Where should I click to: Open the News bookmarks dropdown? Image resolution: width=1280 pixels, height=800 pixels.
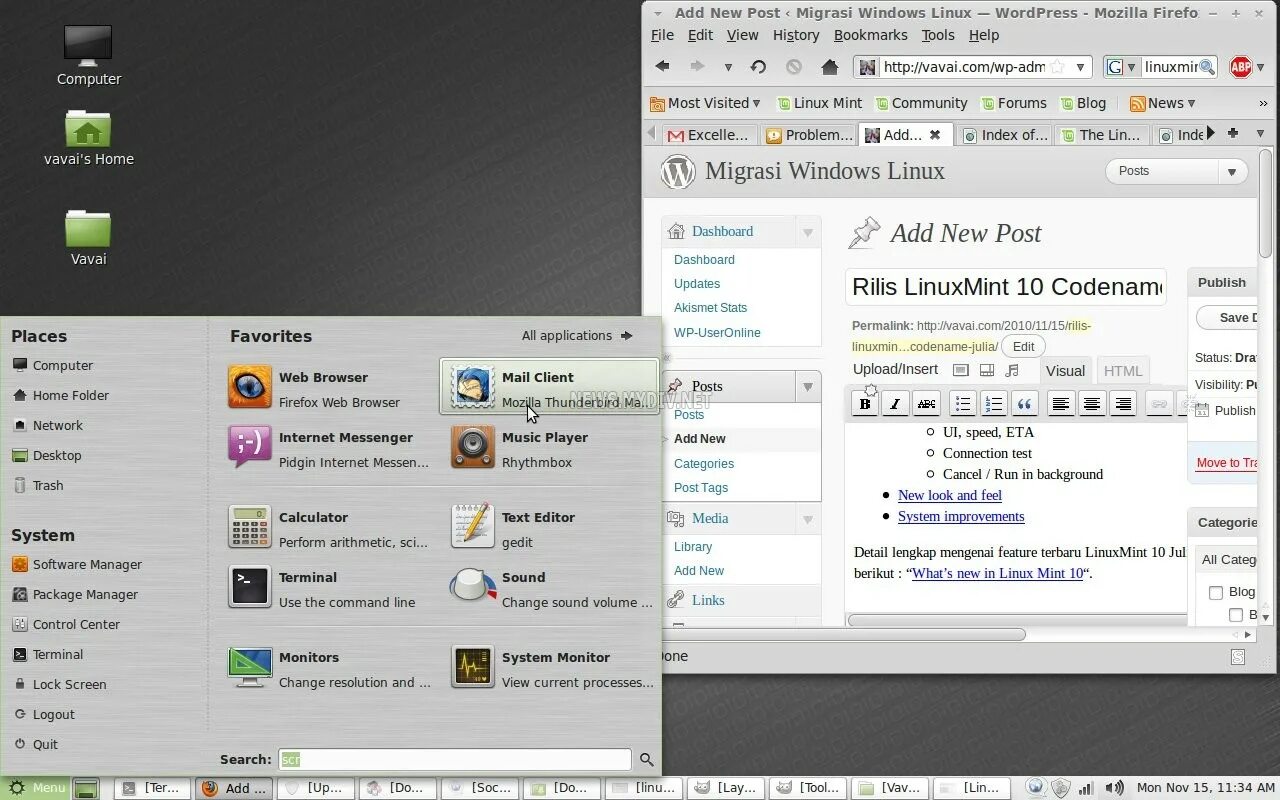pyautogui.click(x=1162, y=103)
